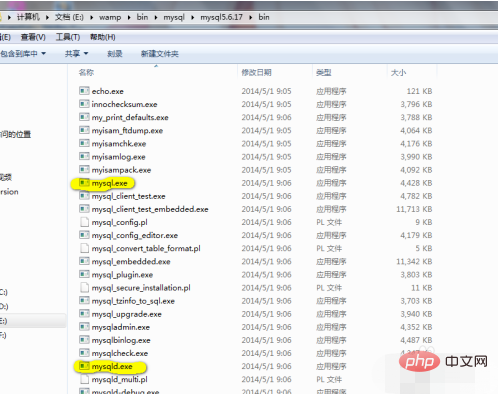498x394 pixels.
Task: Click the mysqlbinlog.exe file icon
Action: coord(84,340)
